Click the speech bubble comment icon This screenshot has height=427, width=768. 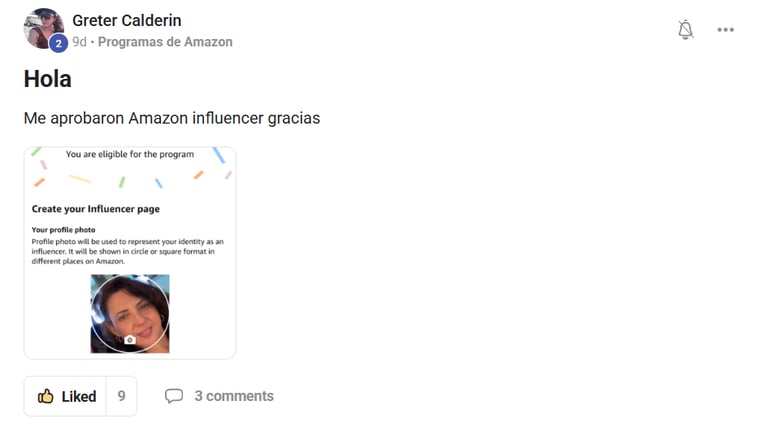[174, 396]
